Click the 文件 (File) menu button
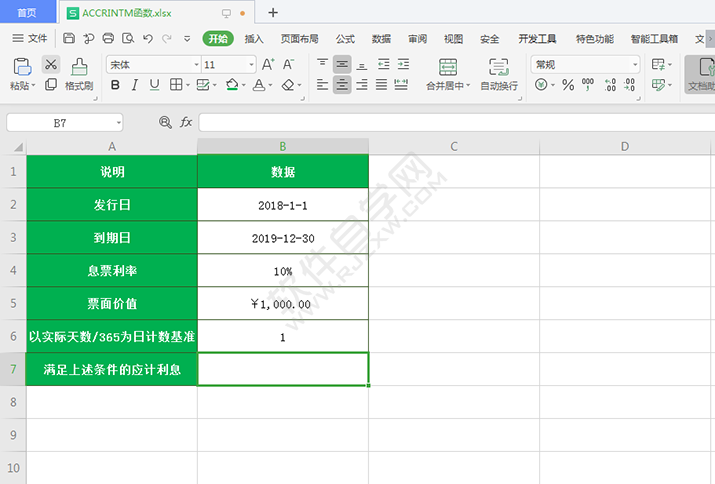This screenshot has height=484, width=715. (x=30, y=39)
